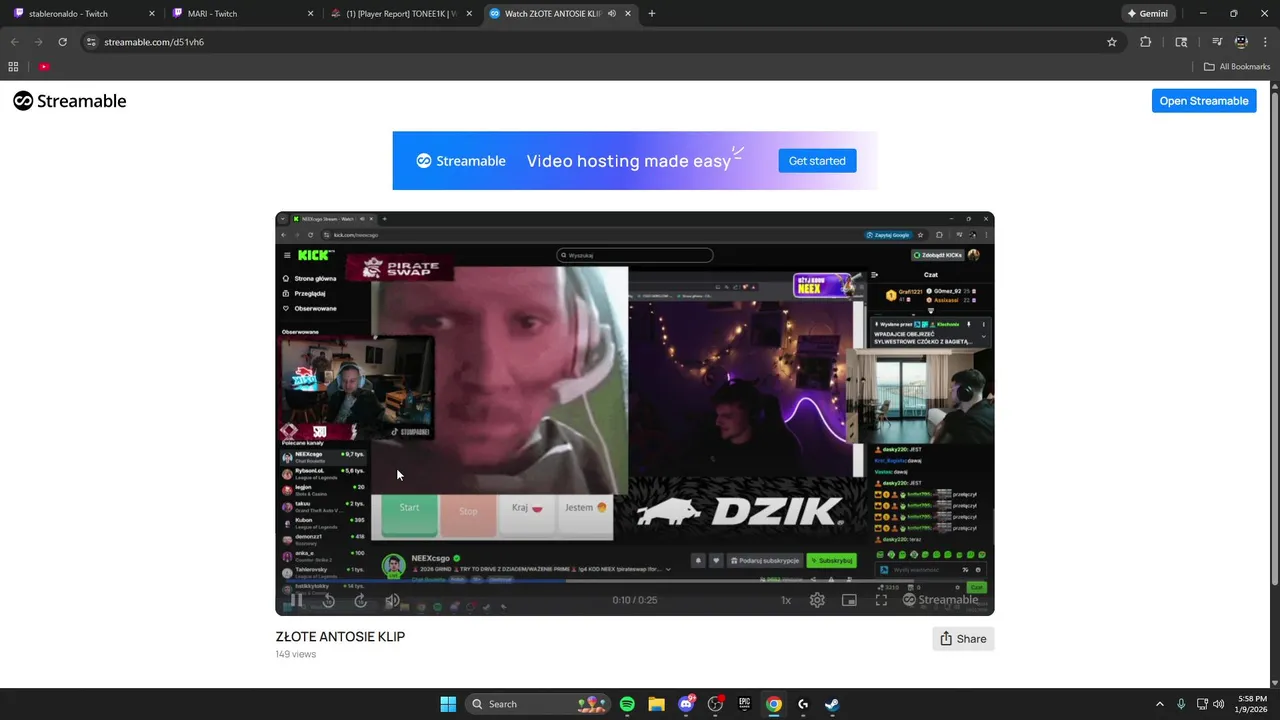
Task: Click the Streamable video hosting banner
Action: point(635,161)
